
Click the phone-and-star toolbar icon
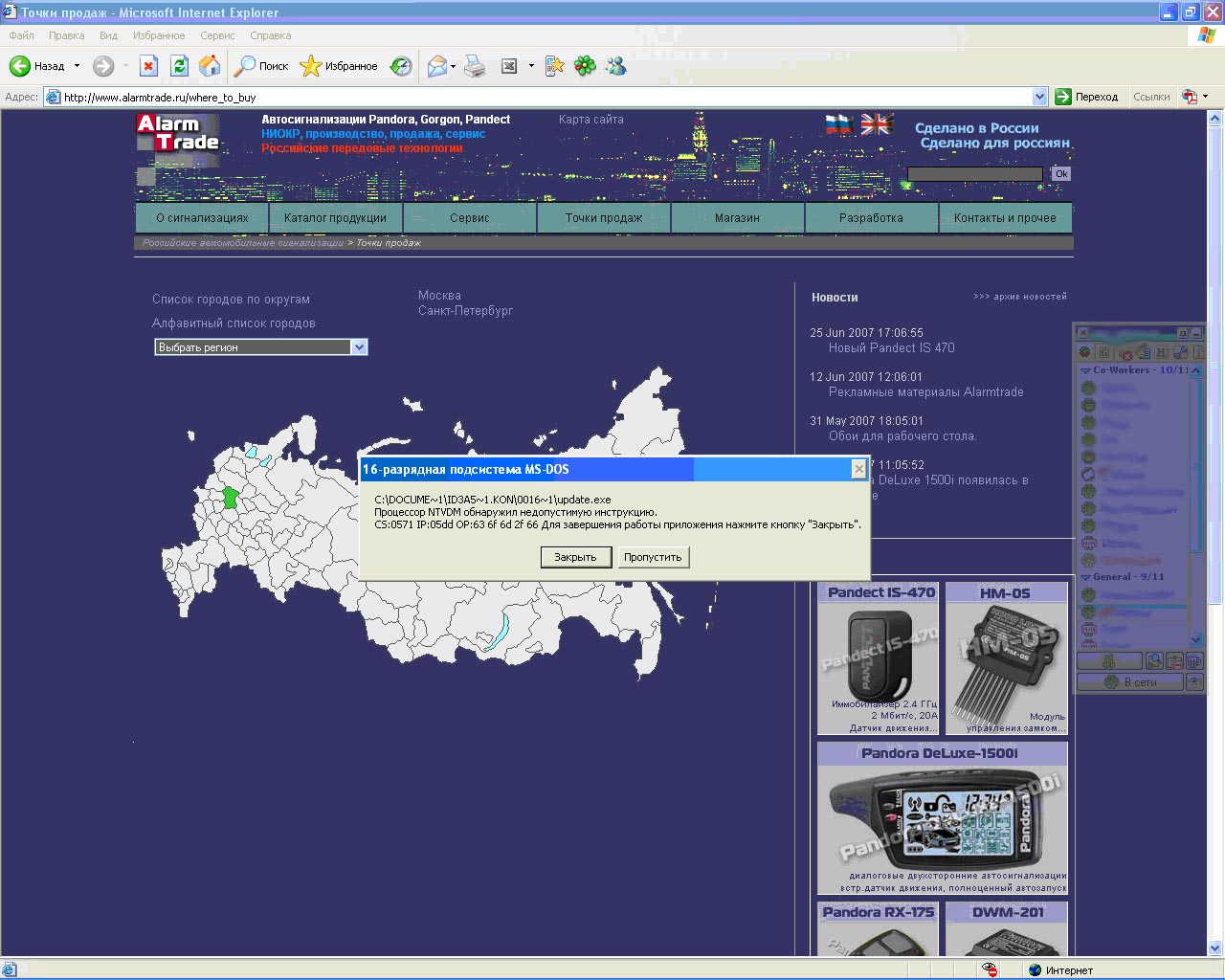(554, 66)
